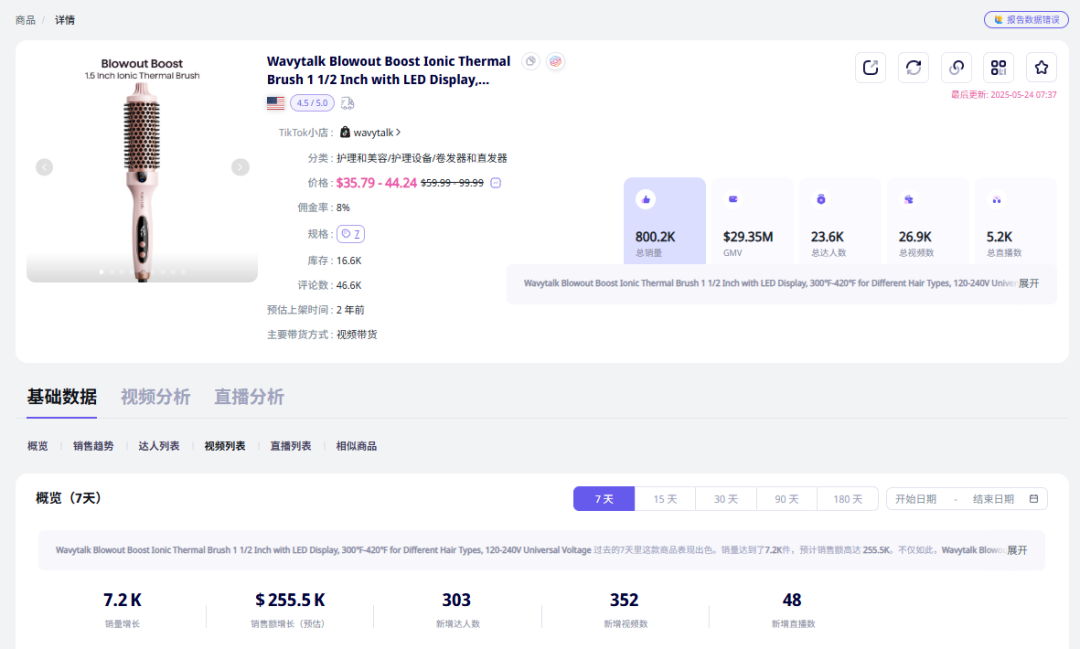1080x649 pixels.
Task: Click the 7.2 K 销量增长 value
Action: tap(123, 600)
